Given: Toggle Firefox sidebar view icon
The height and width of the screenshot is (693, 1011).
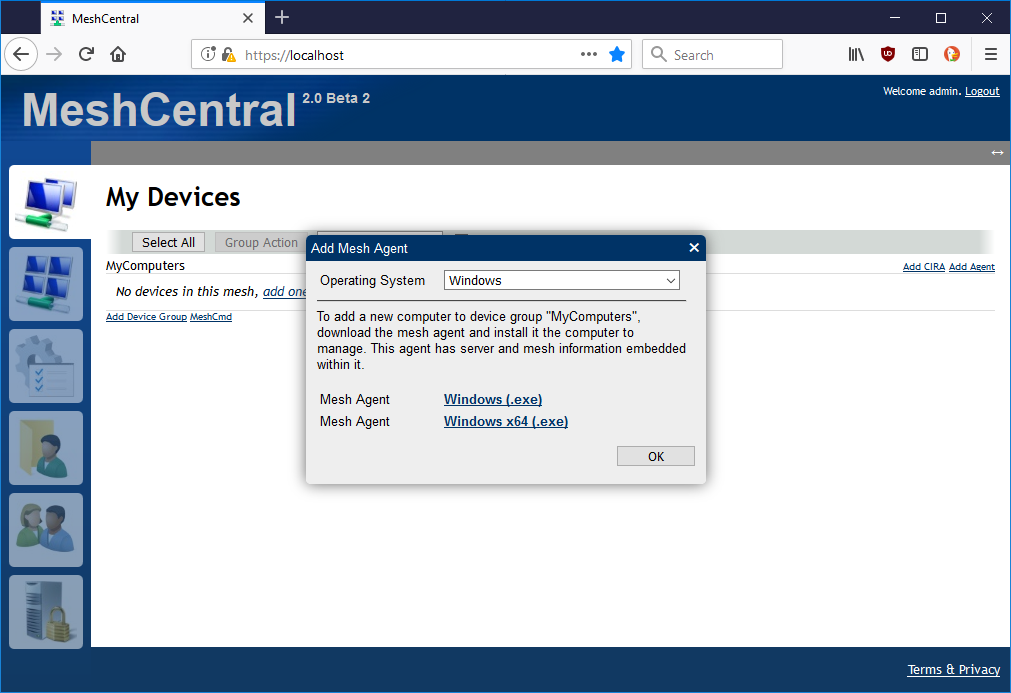Looking at the screenshot, I should click(920, 54).
